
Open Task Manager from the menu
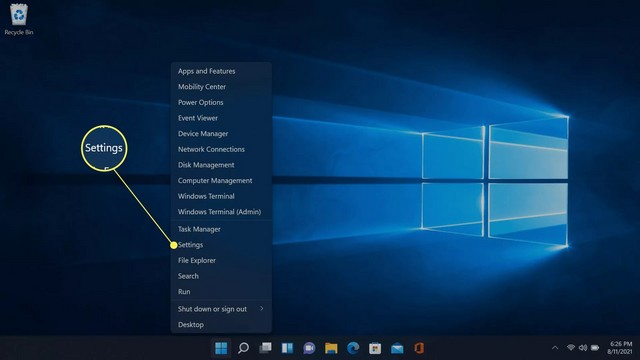pos(221,229)
